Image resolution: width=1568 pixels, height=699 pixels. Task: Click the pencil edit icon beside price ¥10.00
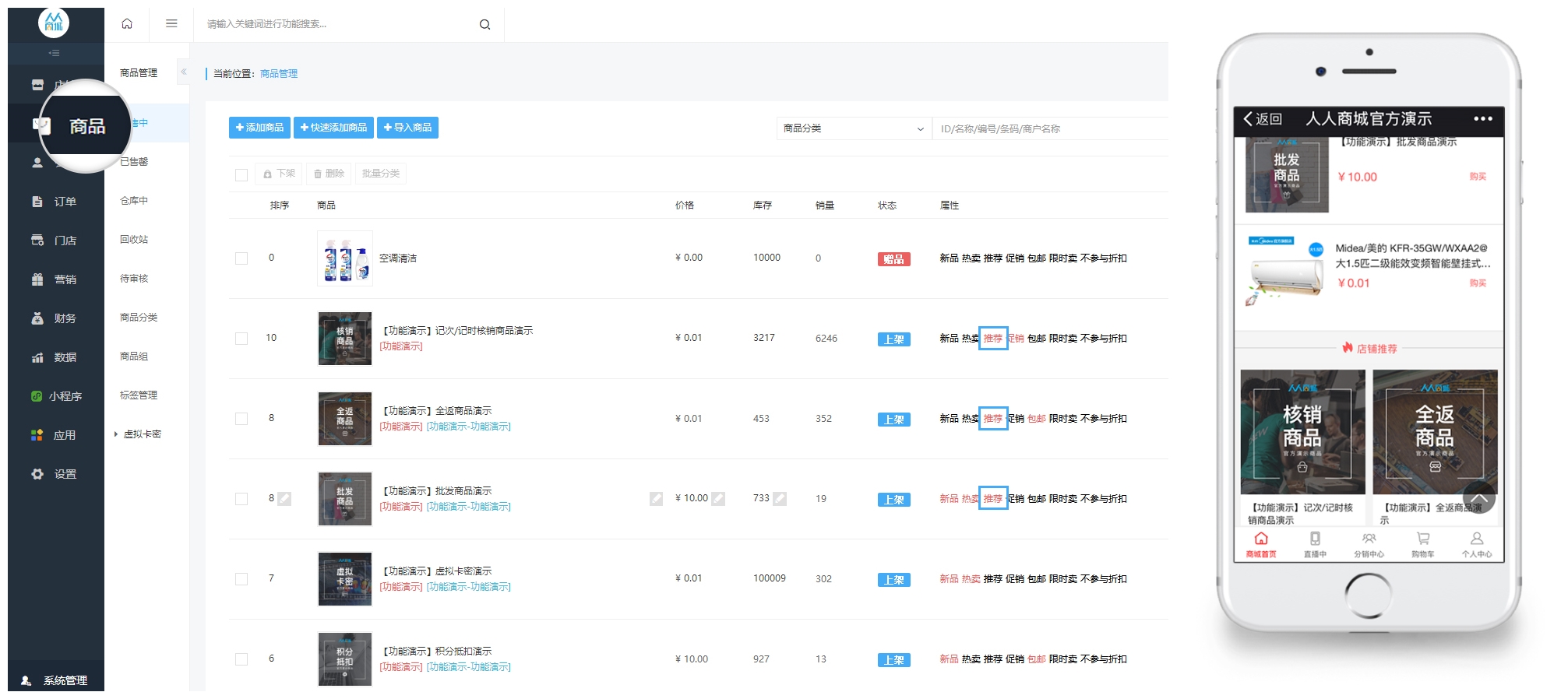pos(718,499)
